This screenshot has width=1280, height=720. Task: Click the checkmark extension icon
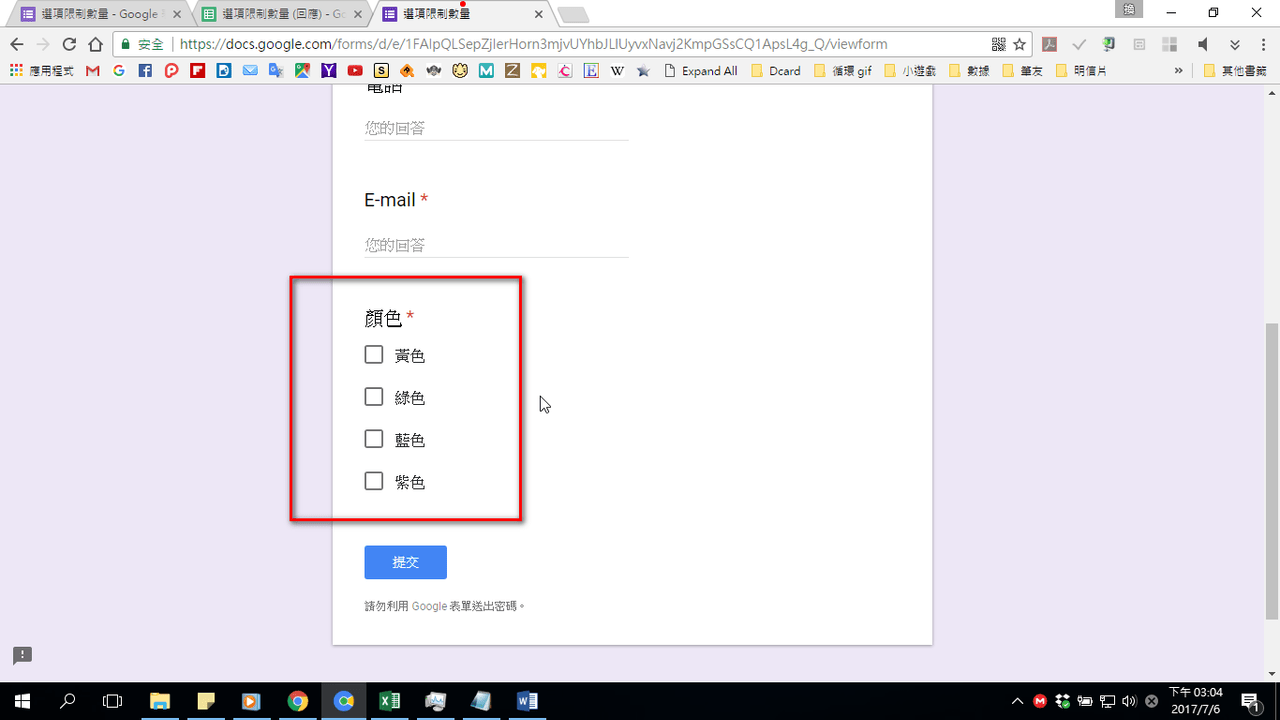(1079, 44)
